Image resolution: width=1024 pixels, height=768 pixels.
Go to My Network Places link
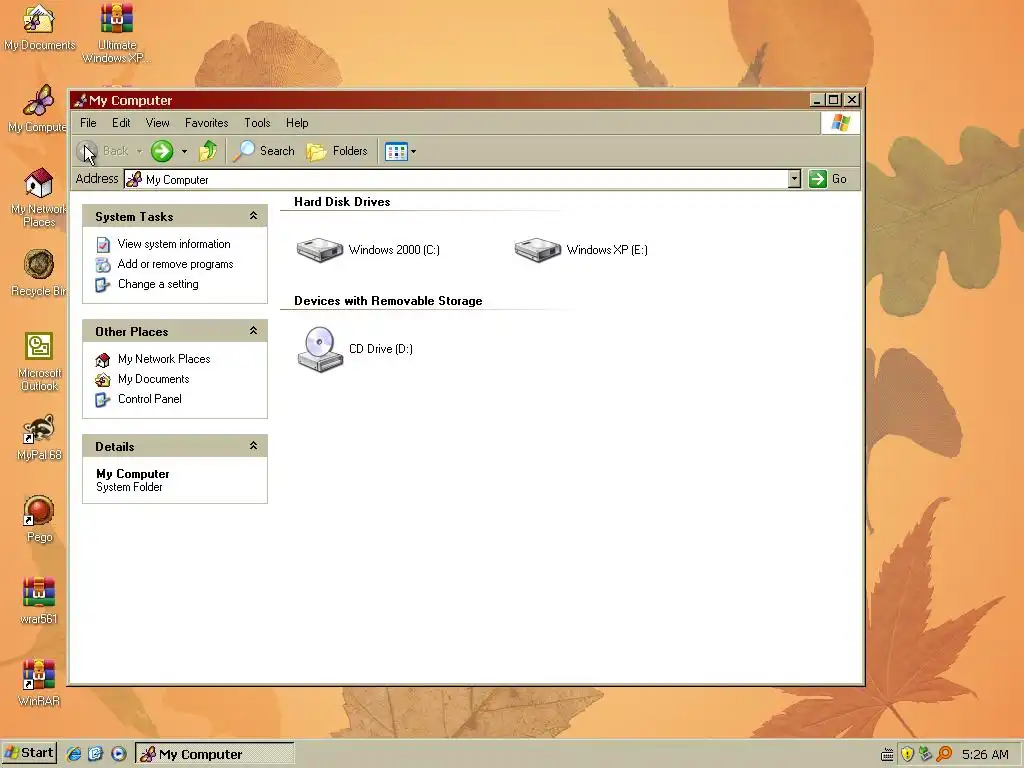[x=164, y=359]
